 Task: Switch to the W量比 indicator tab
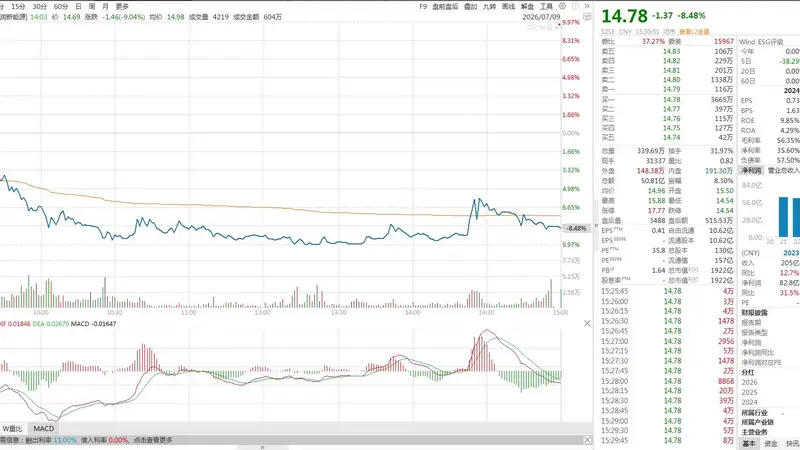coord(13,429)
